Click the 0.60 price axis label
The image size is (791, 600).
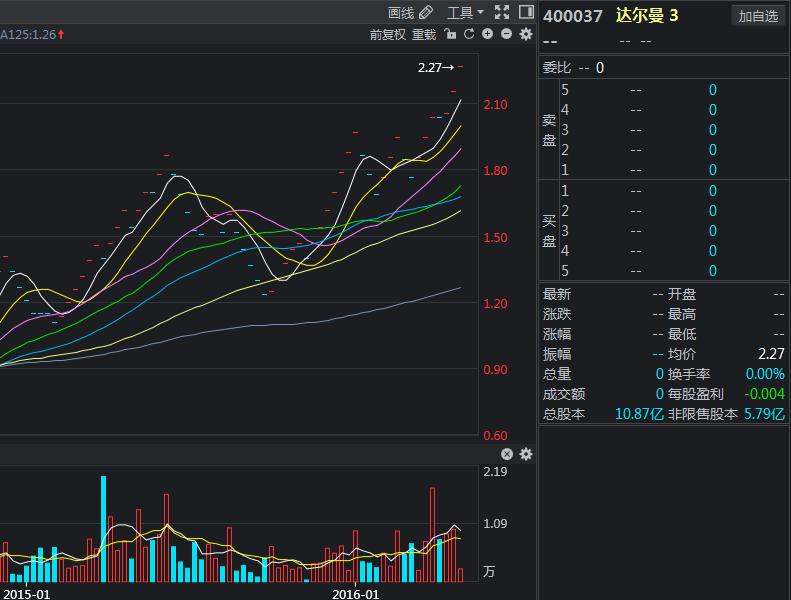[x=495, y=435]
